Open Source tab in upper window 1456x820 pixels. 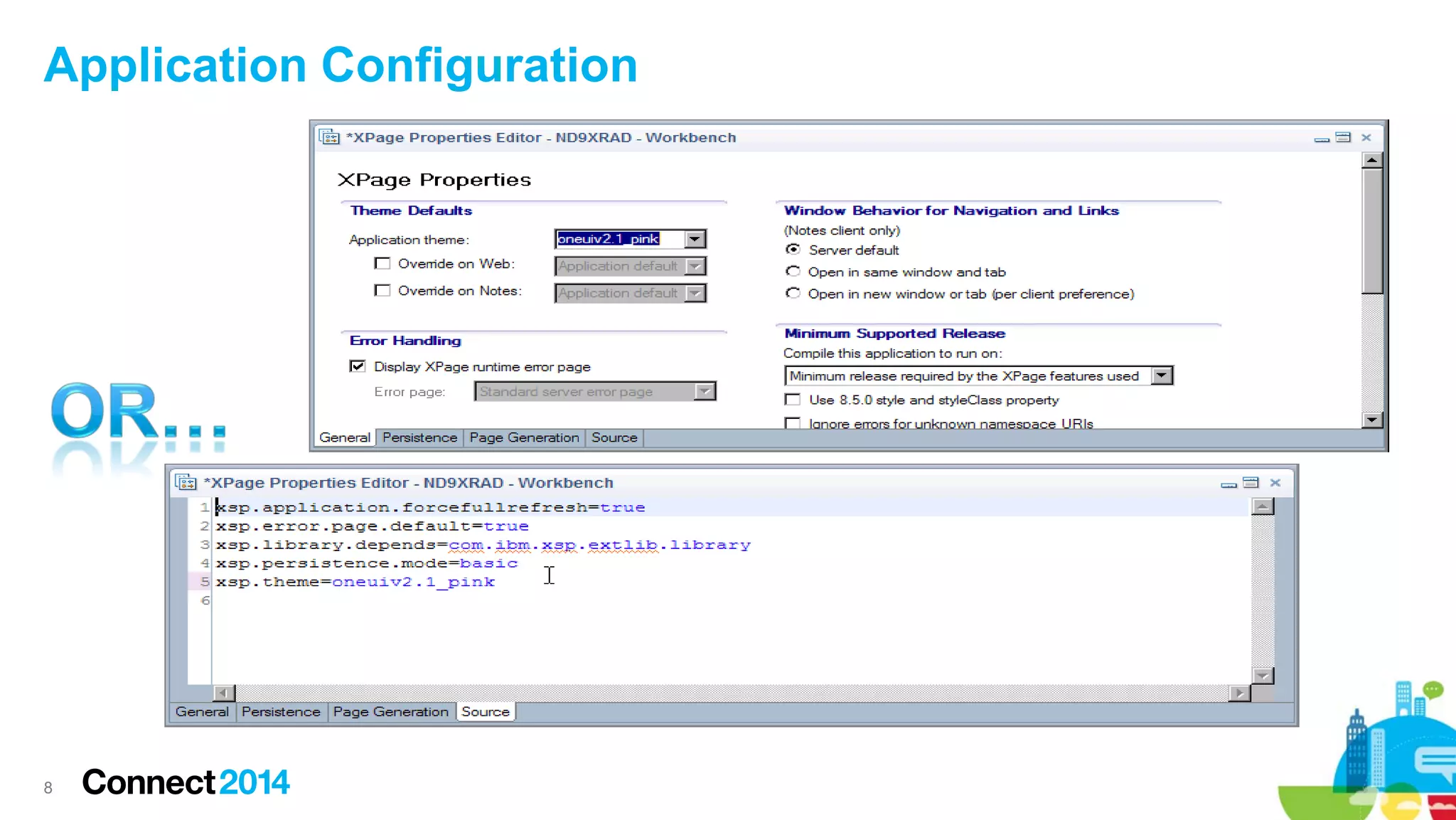tap(614, 437)
